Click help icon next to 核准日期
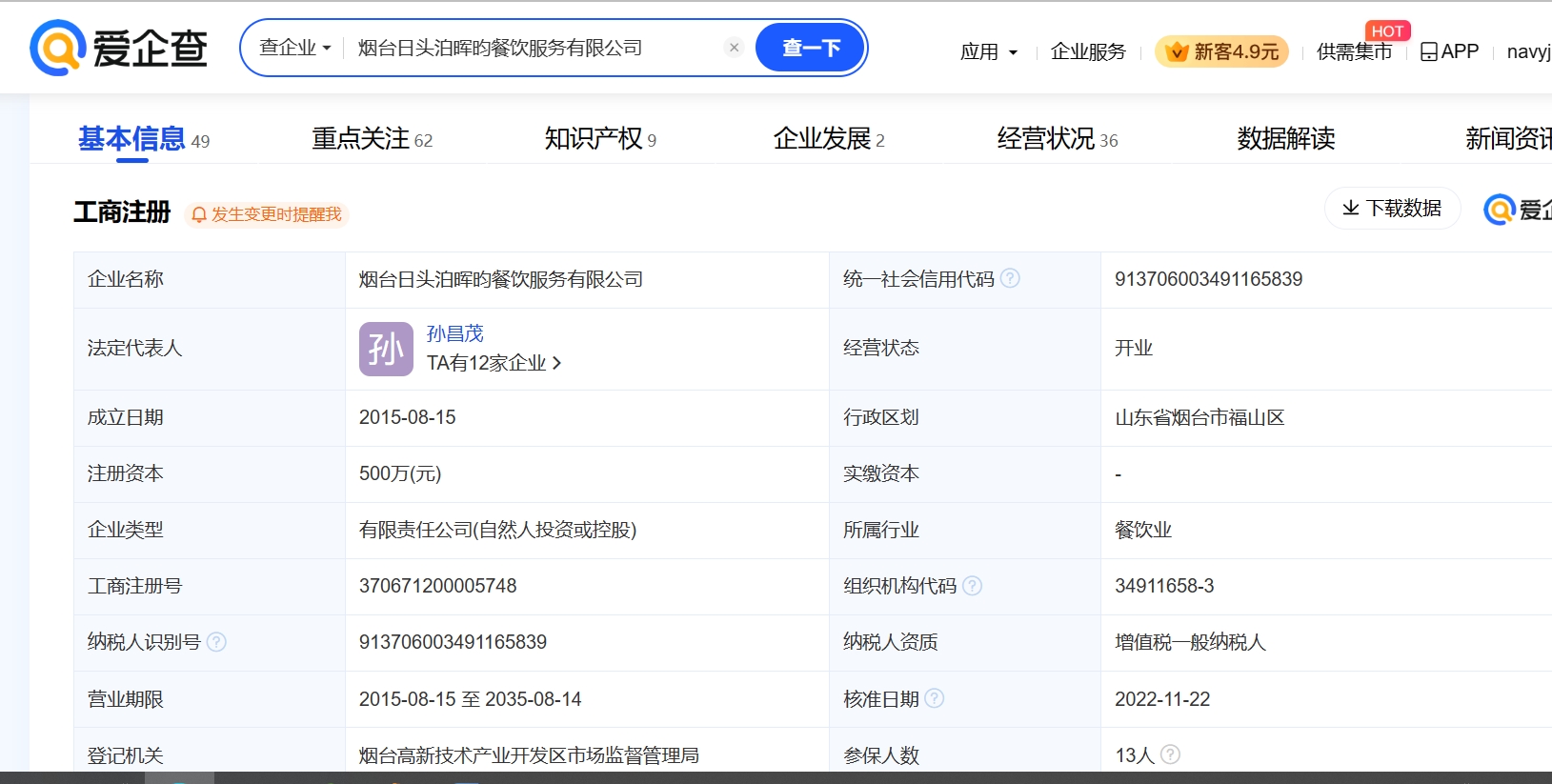Image resolution: width=1552 pixels, height=784 pixels. click(x=935, y=698)
